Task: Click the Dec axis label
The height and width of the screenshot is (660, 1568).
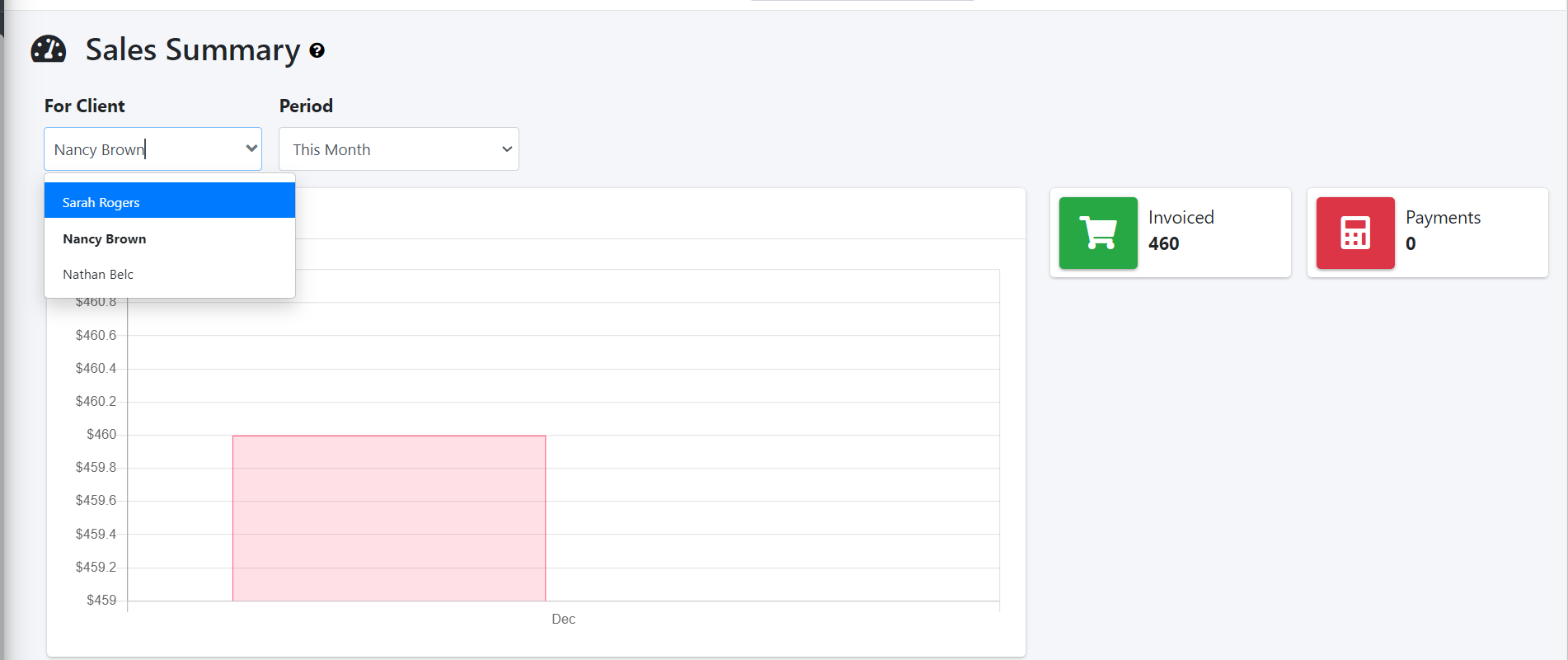Action: (x=563, y=619)
